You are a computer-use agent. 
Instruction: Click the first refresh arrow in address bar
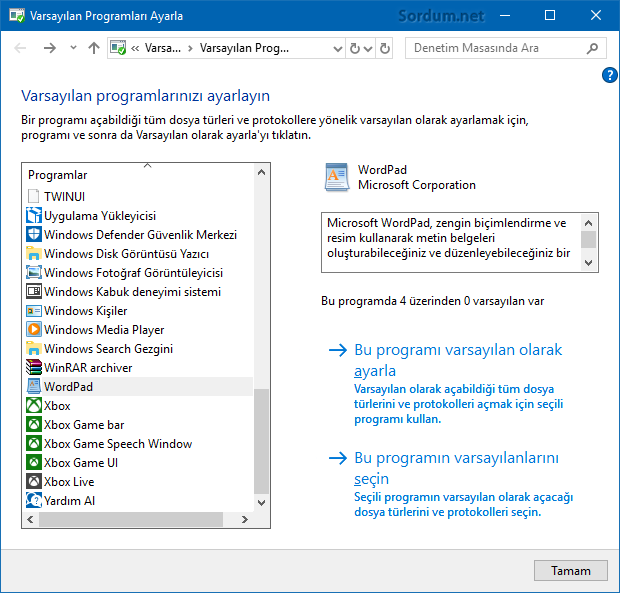point(355,49)
